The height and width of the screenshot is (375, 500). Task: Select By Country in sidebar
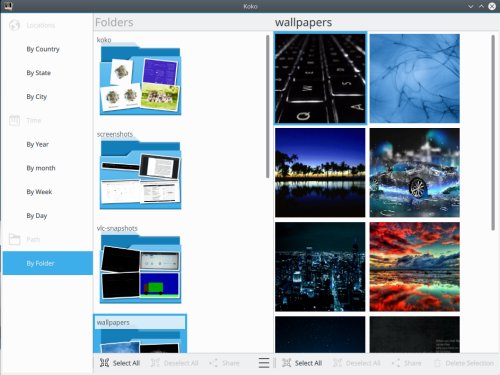coord(43,49)
